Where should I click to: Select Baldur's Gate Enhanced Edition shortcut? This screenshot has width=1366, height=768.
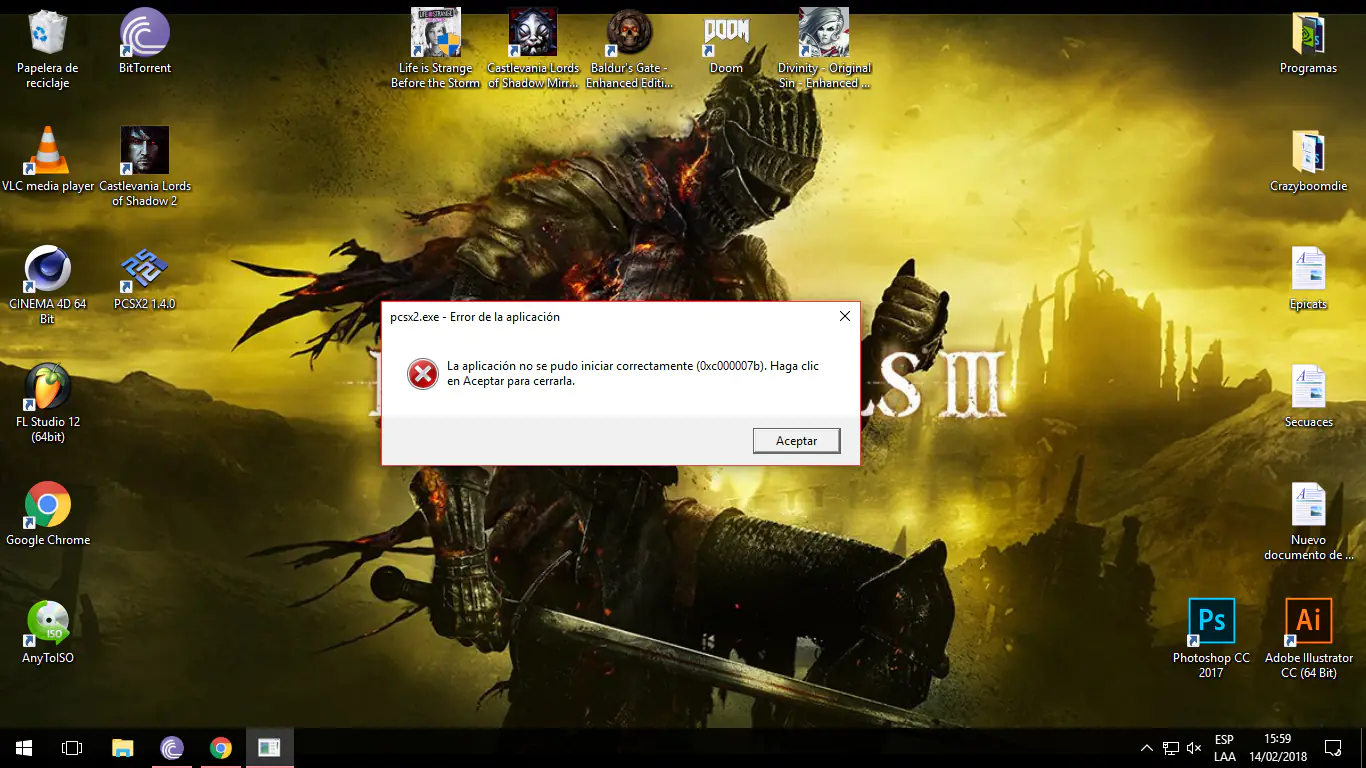pyautogui.click(x=629, y=49)
